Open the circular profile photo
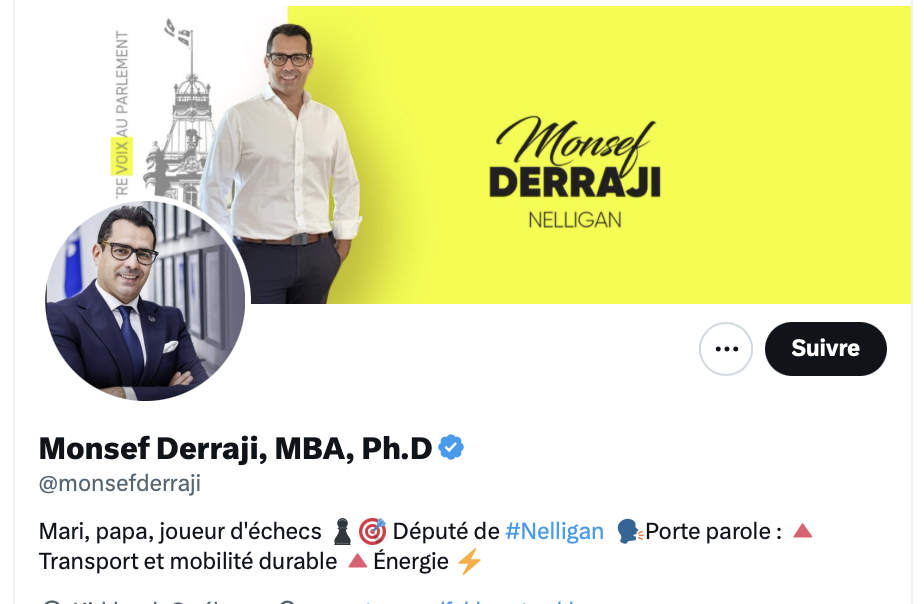924x604 pixels. tap(146, 301)
